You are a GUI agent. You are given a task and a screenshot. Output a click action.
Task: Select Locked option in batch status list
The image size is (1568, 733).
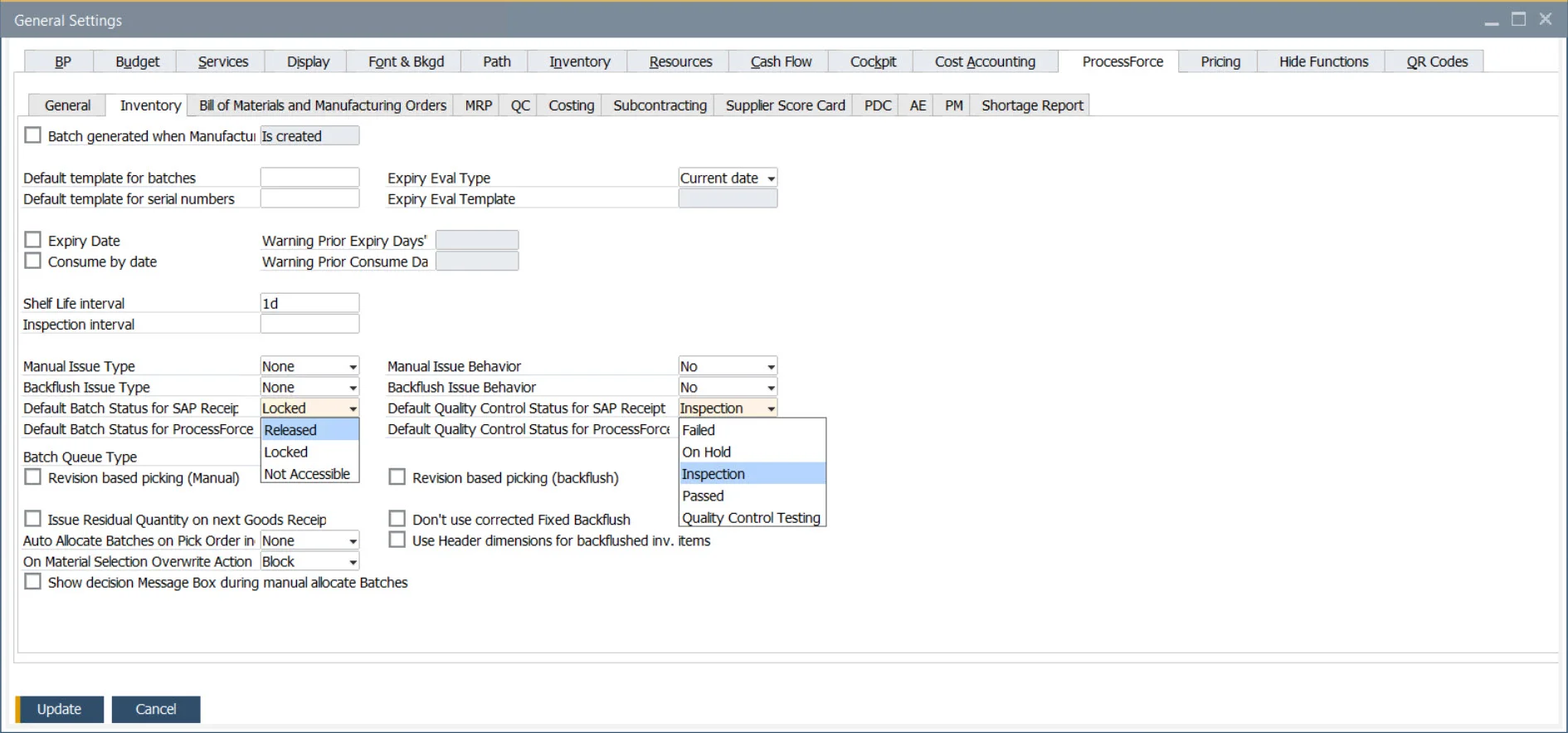tap(310, 452)
